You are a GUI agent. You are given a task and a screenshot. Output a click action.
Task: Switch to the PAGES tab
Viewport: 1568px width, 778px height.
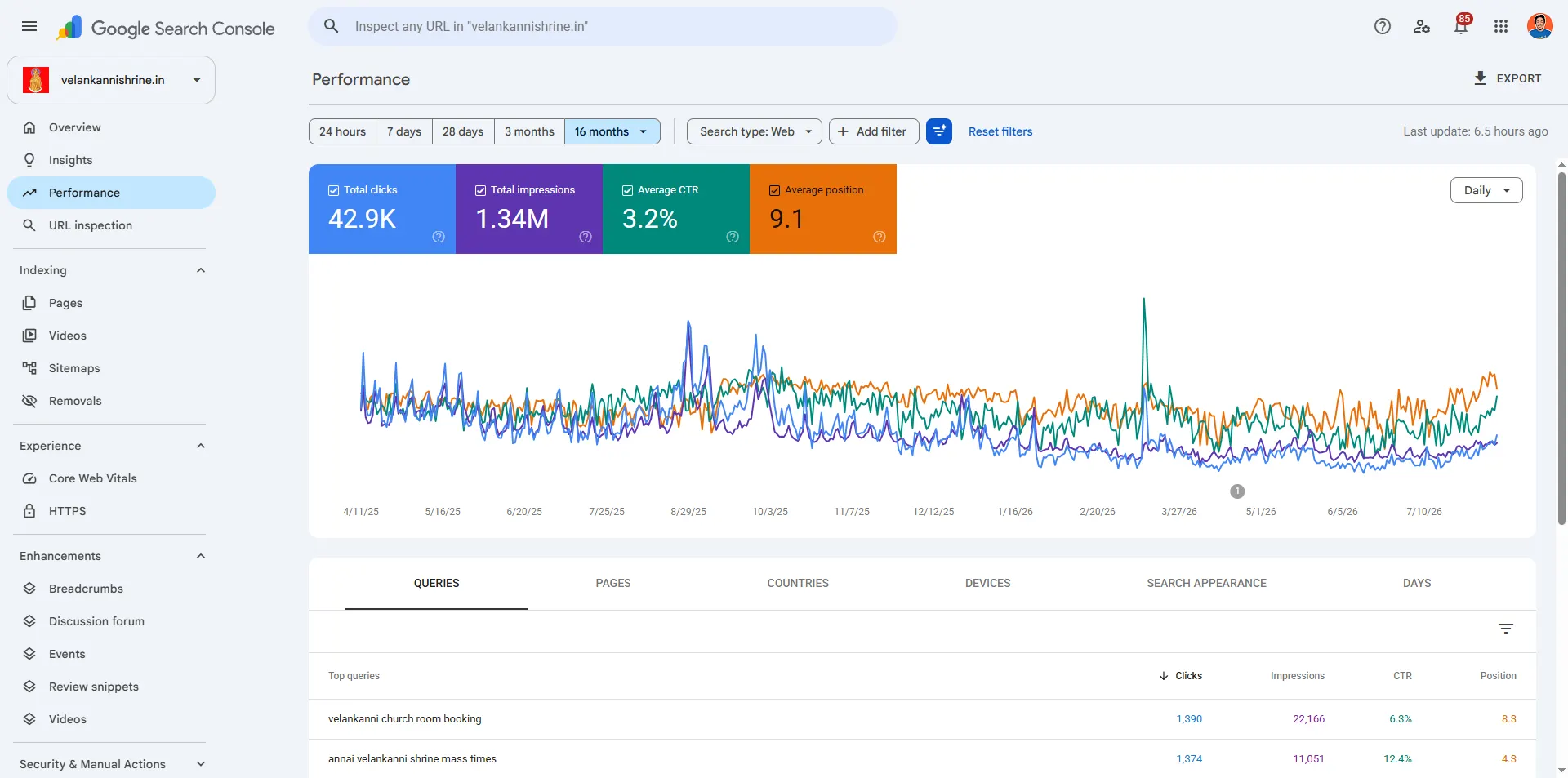click(613, 583)
